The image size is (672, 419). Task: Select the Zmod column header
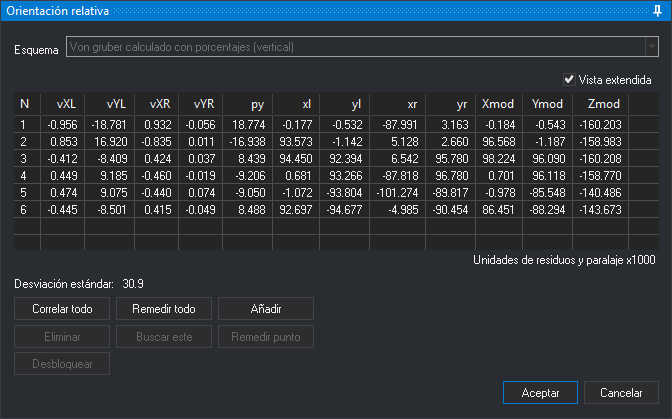pos(600,104)
